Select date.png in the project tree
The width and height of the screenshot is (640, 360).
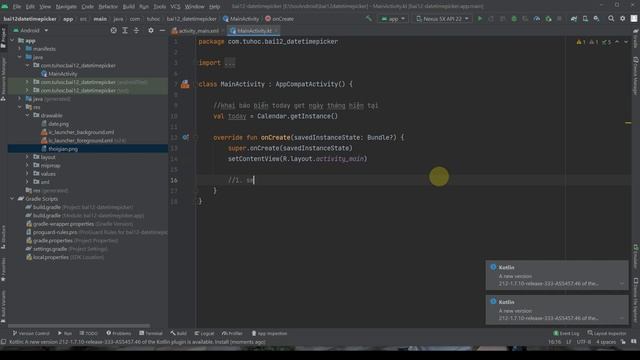55,124
